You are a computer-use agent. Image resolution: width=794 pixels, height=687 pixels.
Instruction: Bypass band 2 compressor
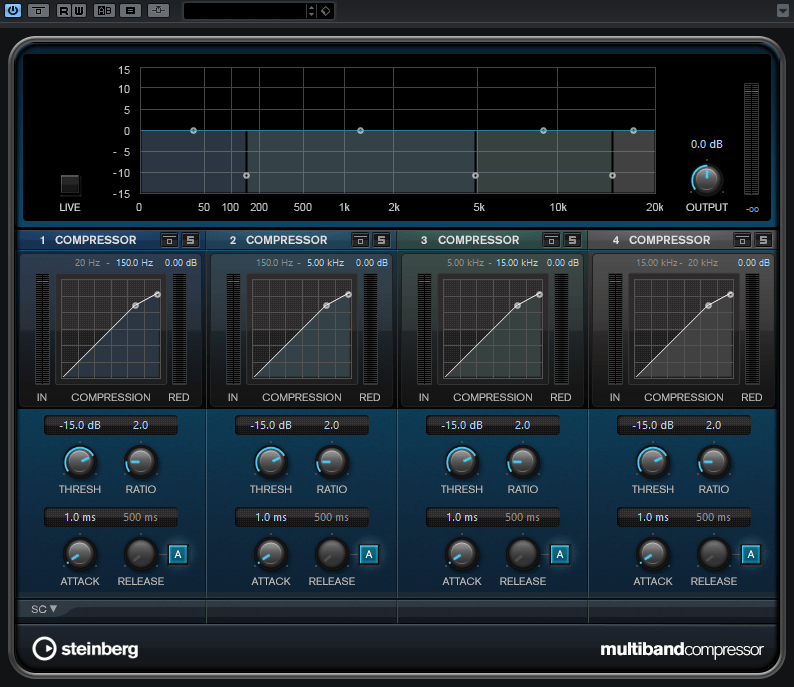coord(360,240)
